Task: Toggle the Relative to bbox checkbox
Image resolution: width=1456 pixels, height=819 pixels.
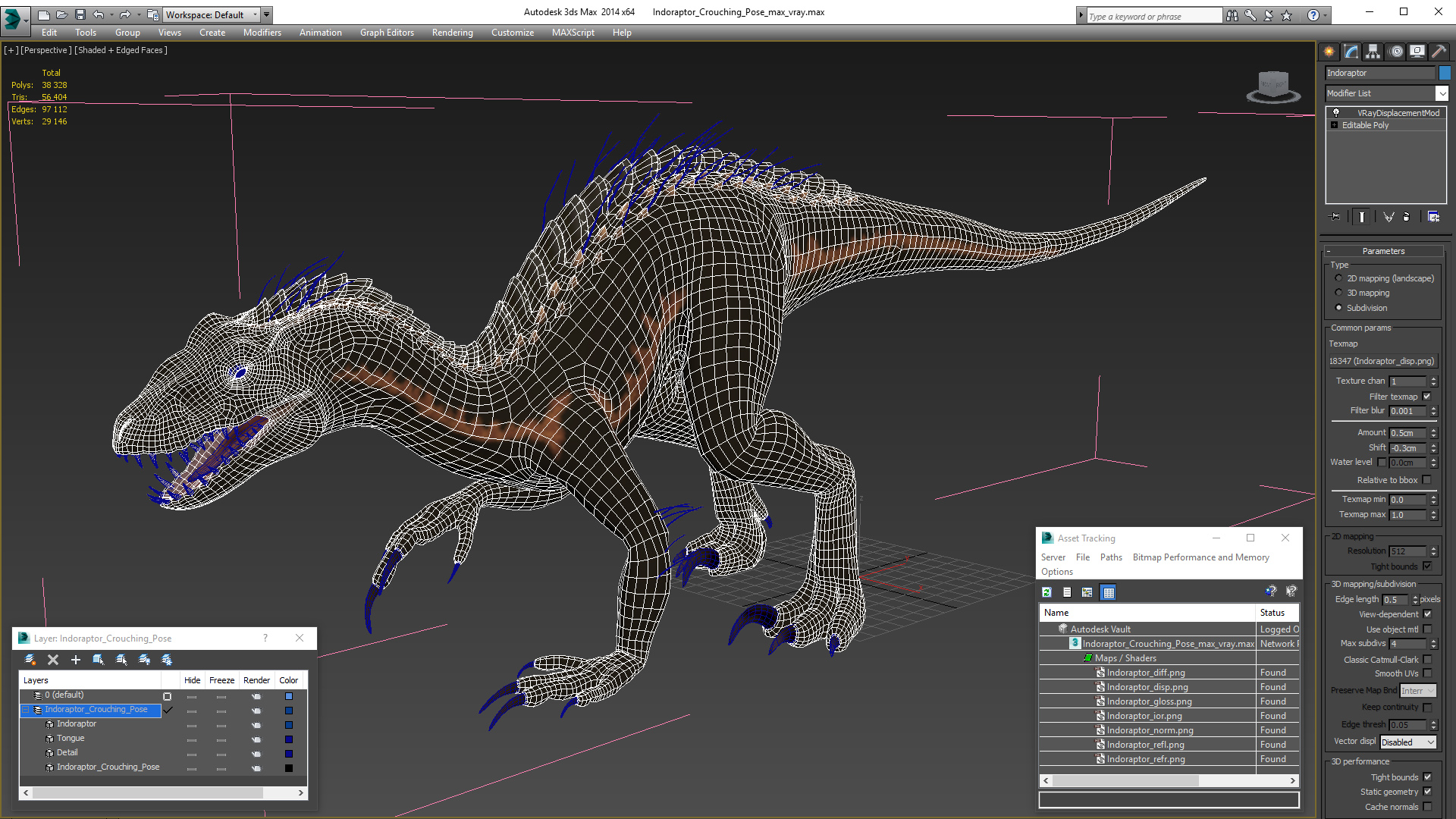Action: coord(1426,479)
